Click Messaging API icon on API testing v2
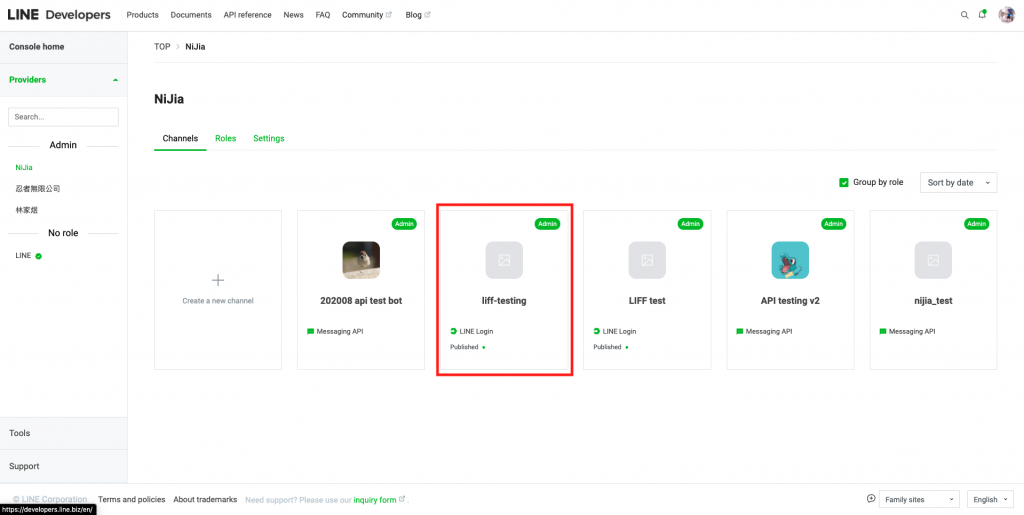 click(740, 332)
